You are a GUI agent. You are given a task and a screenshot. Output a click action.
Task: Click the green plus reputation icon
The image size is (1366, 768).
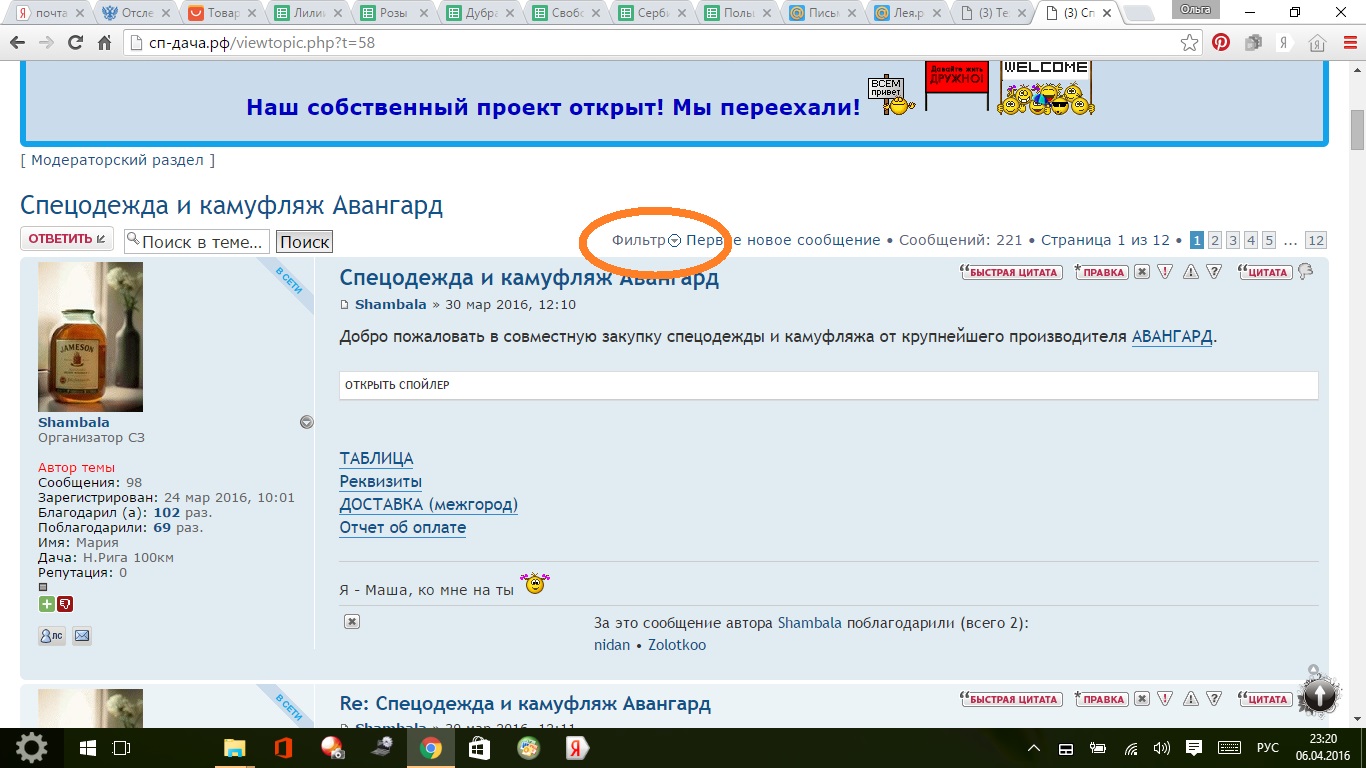pos(46,604)
